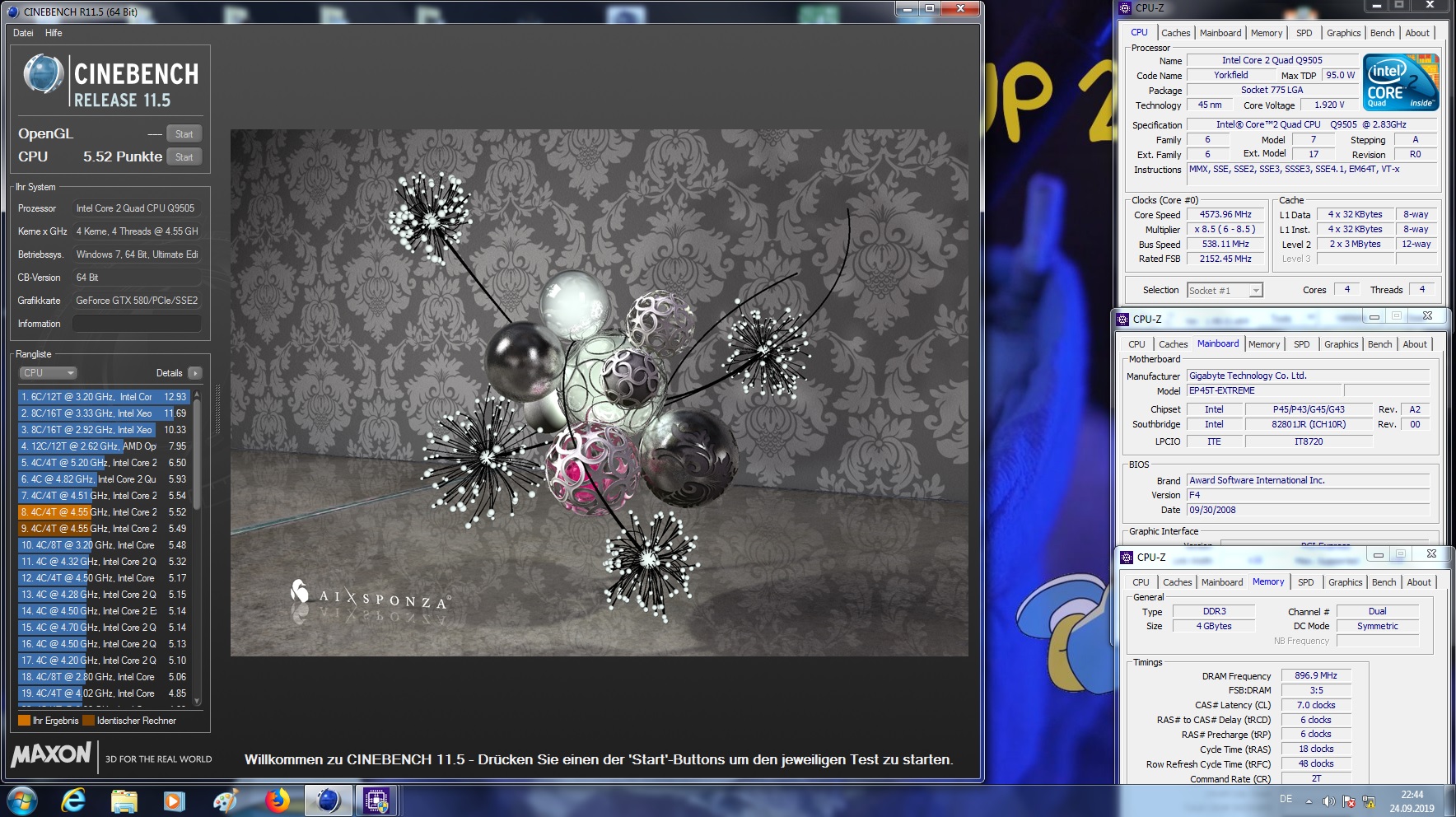The height and width of the screenshot is (817, 1456).
Task: Maximize the Cinebench window
Action: click(x=930, y=8)
